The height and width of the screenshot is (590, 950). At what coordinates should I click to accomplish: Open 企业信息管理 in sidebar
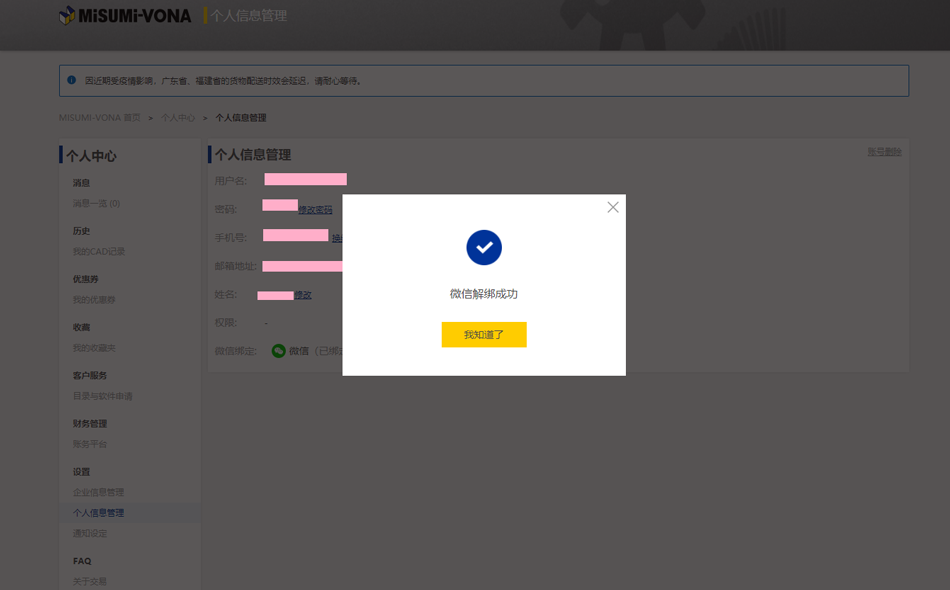click(x=98, y=492)
